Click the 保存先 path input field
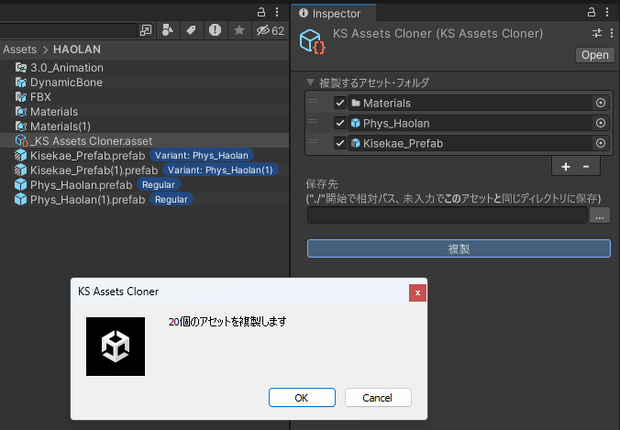The width and height of the screenshot is (620, 430). coord(447,216)
